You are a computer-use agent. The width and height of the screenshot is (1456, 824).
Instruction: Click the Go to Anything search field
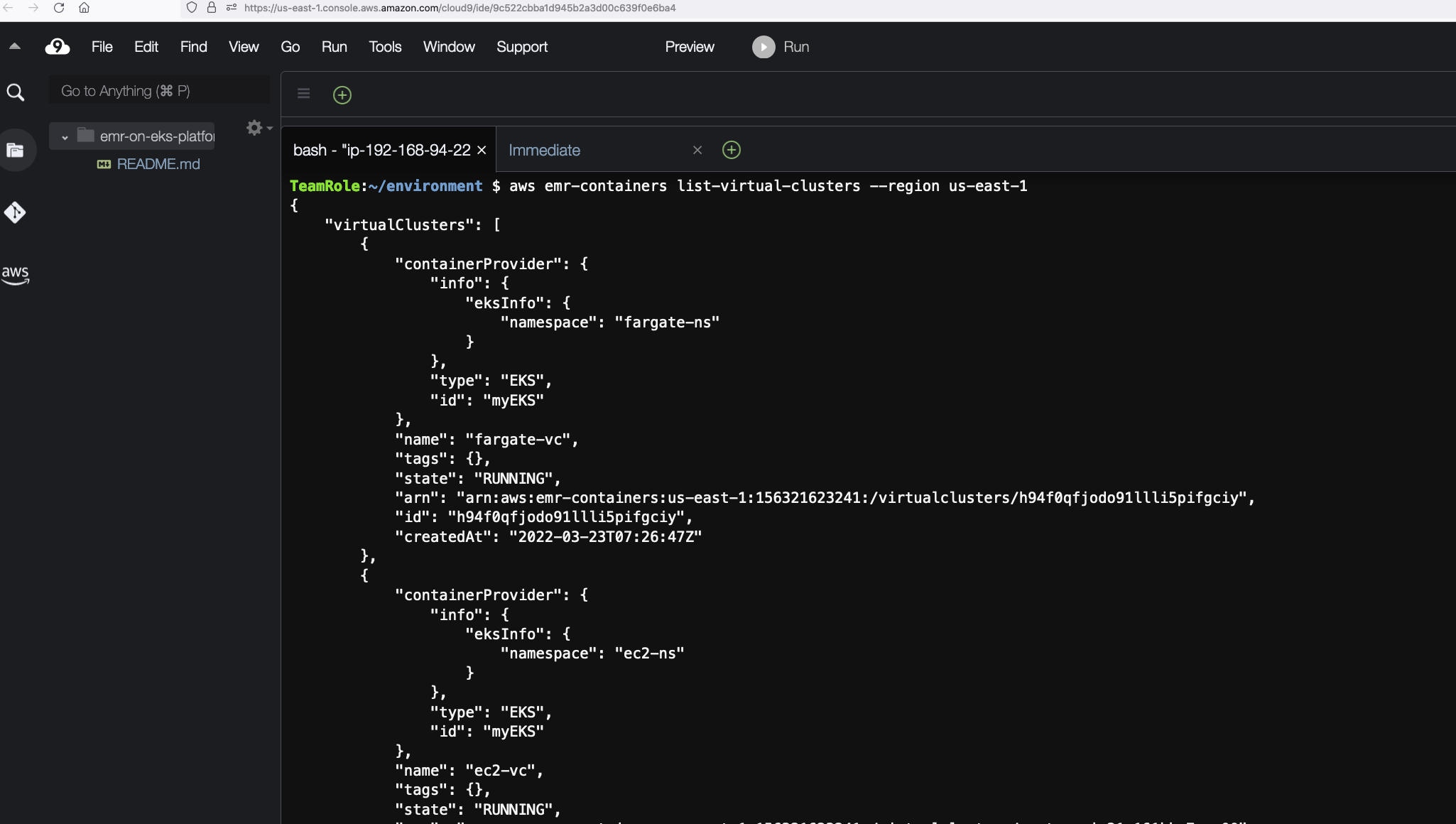(x=159, y=91)
